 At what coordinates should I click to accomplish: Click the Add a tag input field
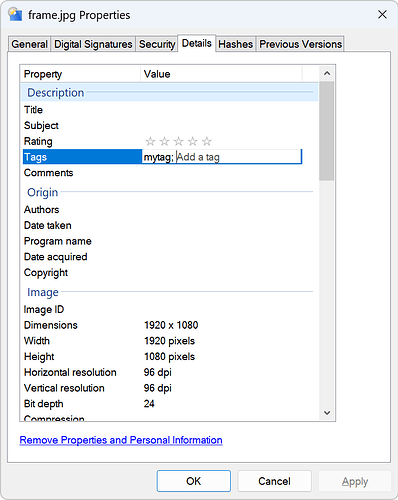pyautogui.click(x=239, y=157)
